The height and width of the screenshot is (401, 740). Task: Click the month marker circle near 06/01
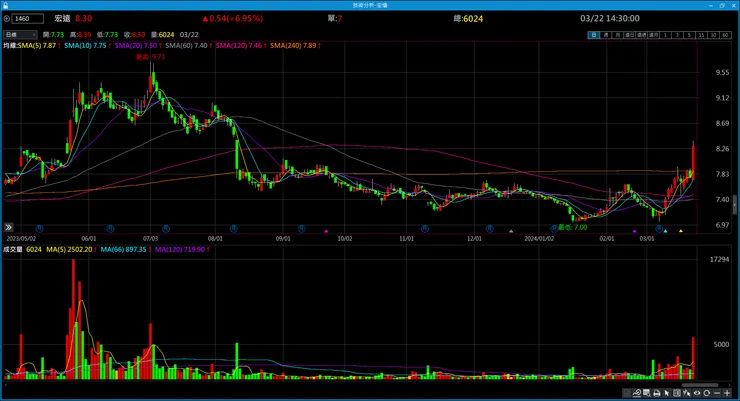click(x=110, y=228)
